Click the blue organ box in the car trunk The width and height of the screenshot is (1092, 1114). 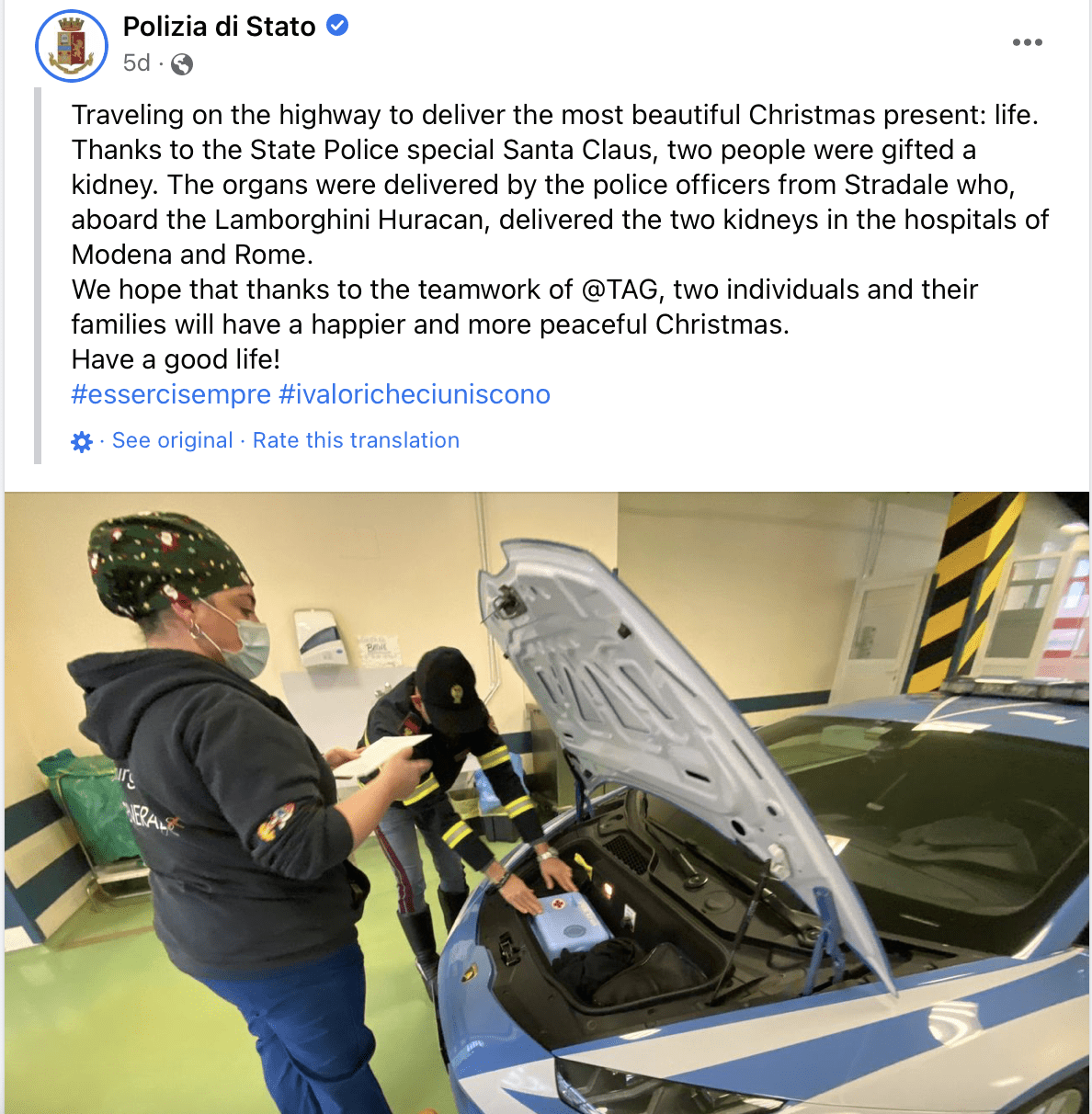pyautogui.click(x=570, y=926)
